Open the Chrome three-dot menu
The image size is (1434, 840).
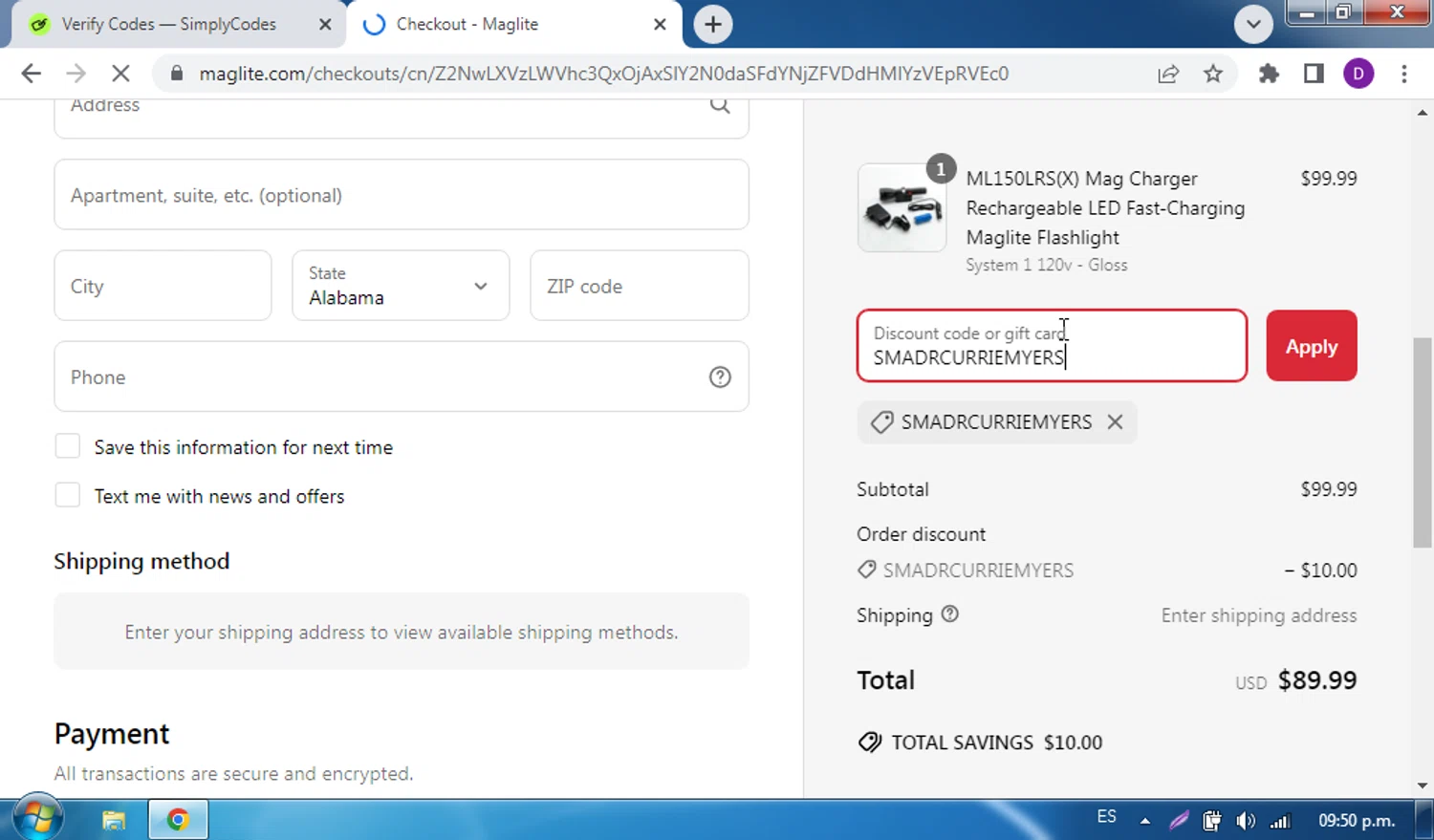(1404, 74)
